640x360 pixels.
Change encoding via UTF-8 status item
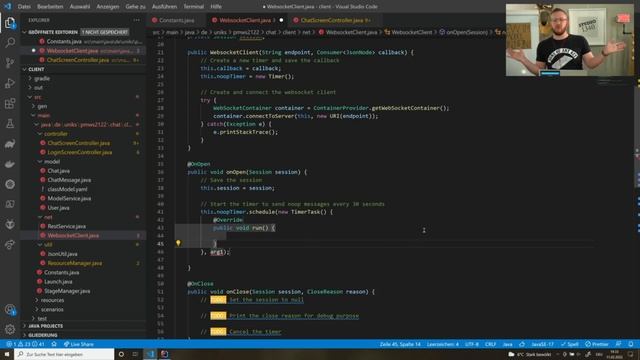click(471, 344)
